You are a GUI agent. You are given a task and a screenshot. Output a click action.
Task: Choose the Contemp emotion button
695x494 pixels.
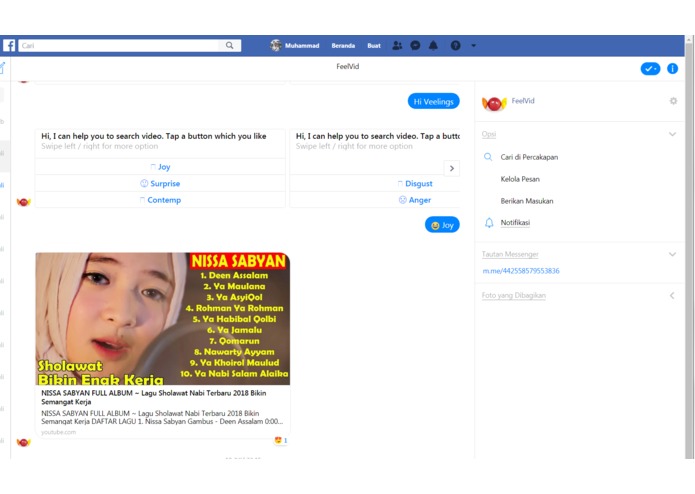pos(160,200)
